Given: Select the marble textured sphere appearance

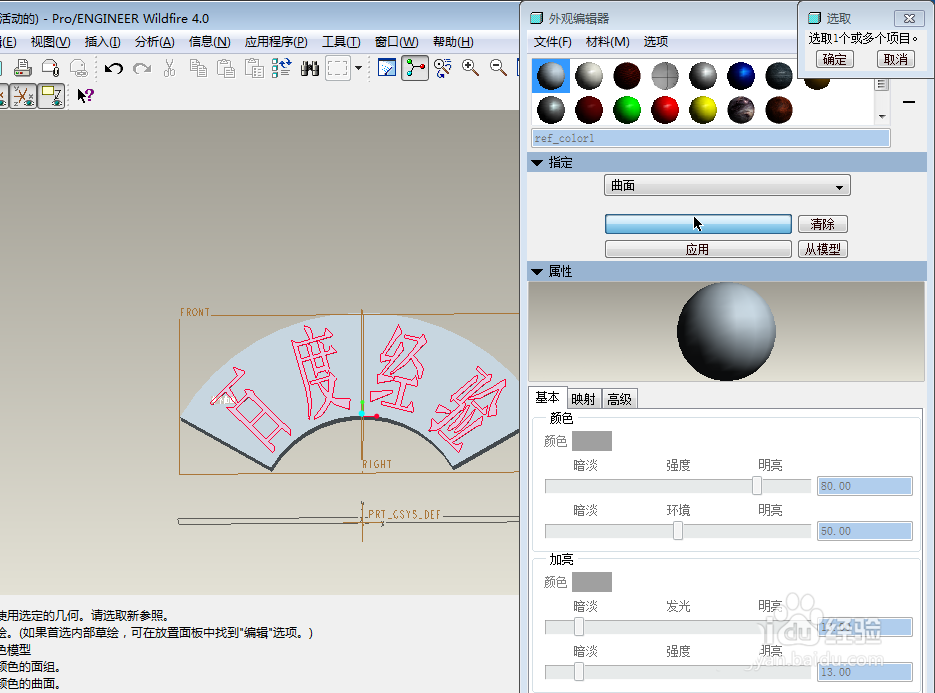Looking at the screenshot, I should [x=741, y=110].
